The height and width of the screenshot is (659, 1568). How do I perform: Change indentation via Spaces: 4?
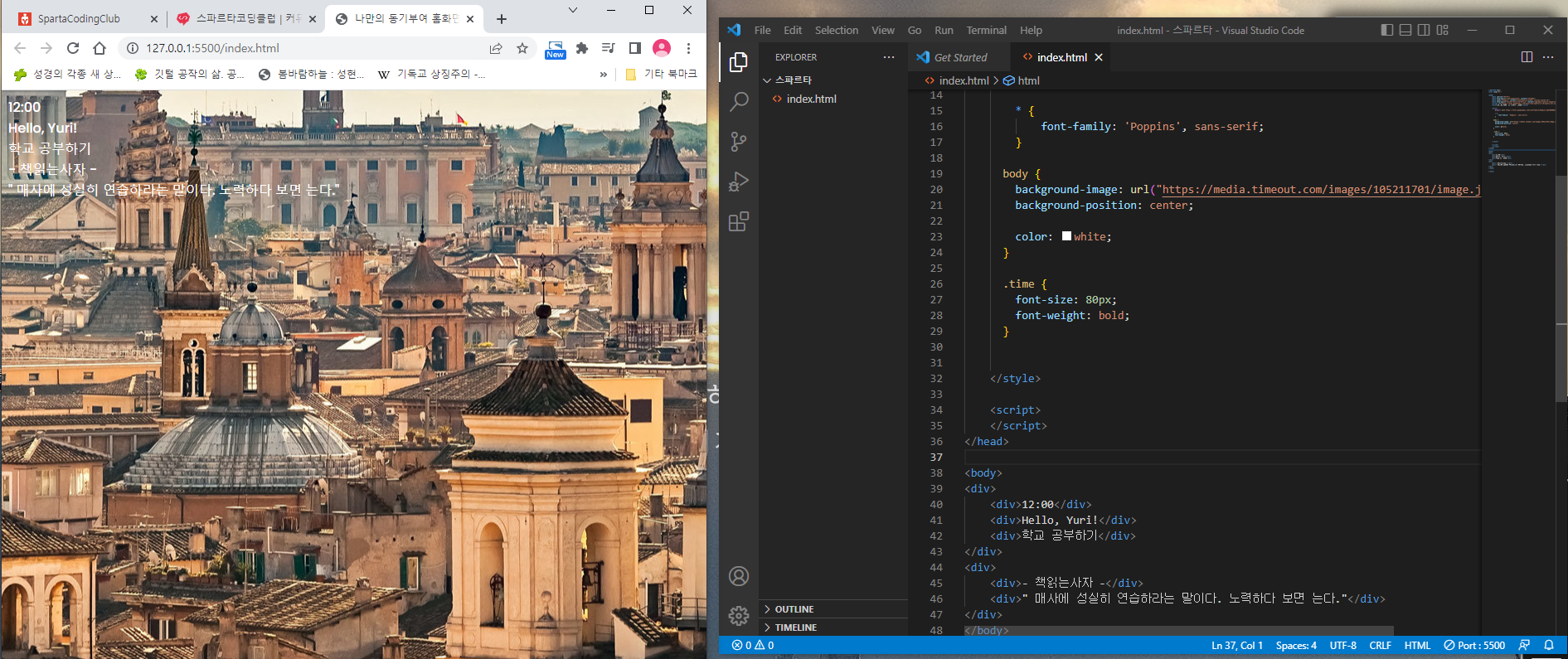point(1296,645)
